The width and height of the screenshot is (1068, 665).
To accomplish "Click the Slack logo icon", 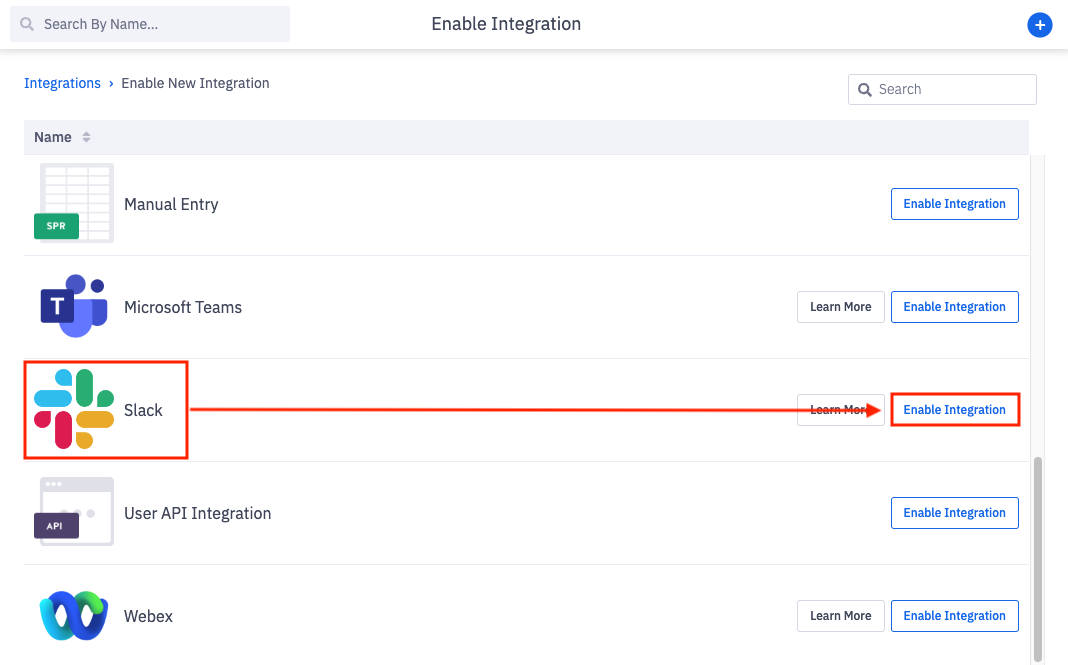I will [x=73, y=410].
